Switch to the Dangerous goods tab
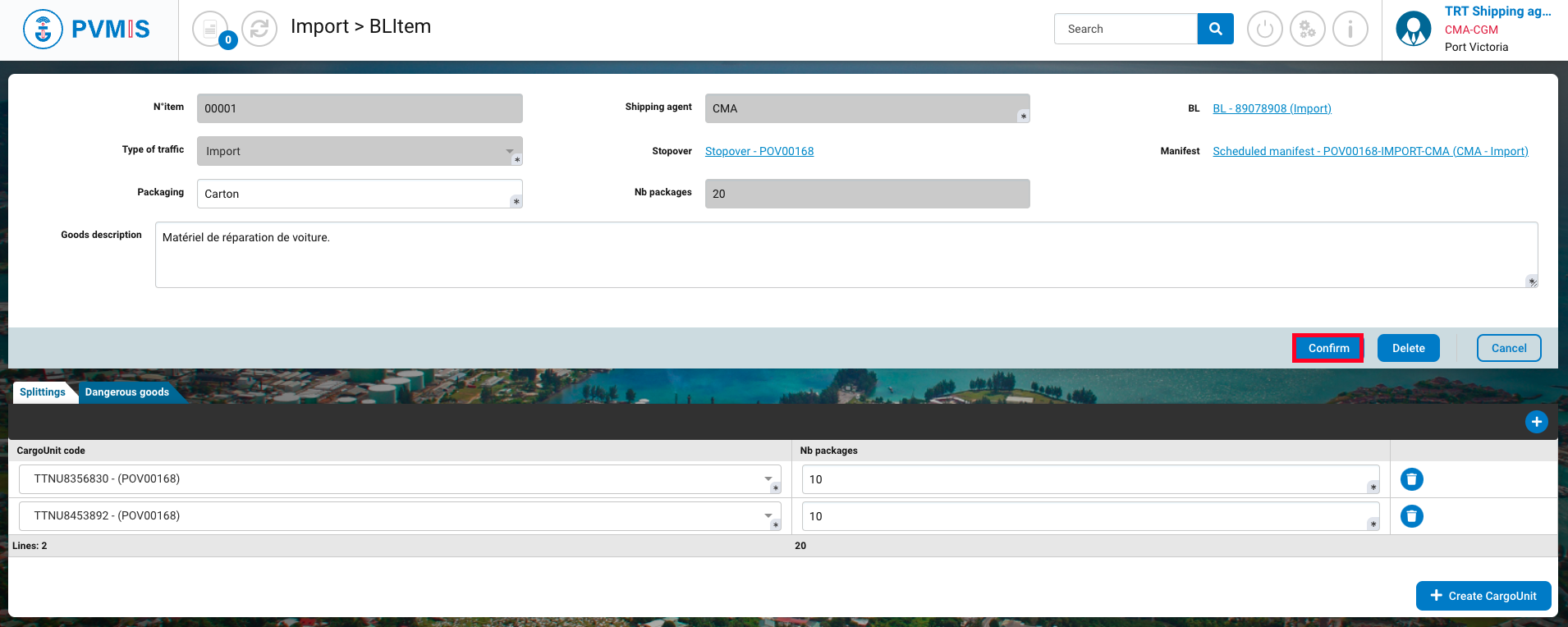The image size is (1568, 627). pyautogui.click(x=126, y=392)
